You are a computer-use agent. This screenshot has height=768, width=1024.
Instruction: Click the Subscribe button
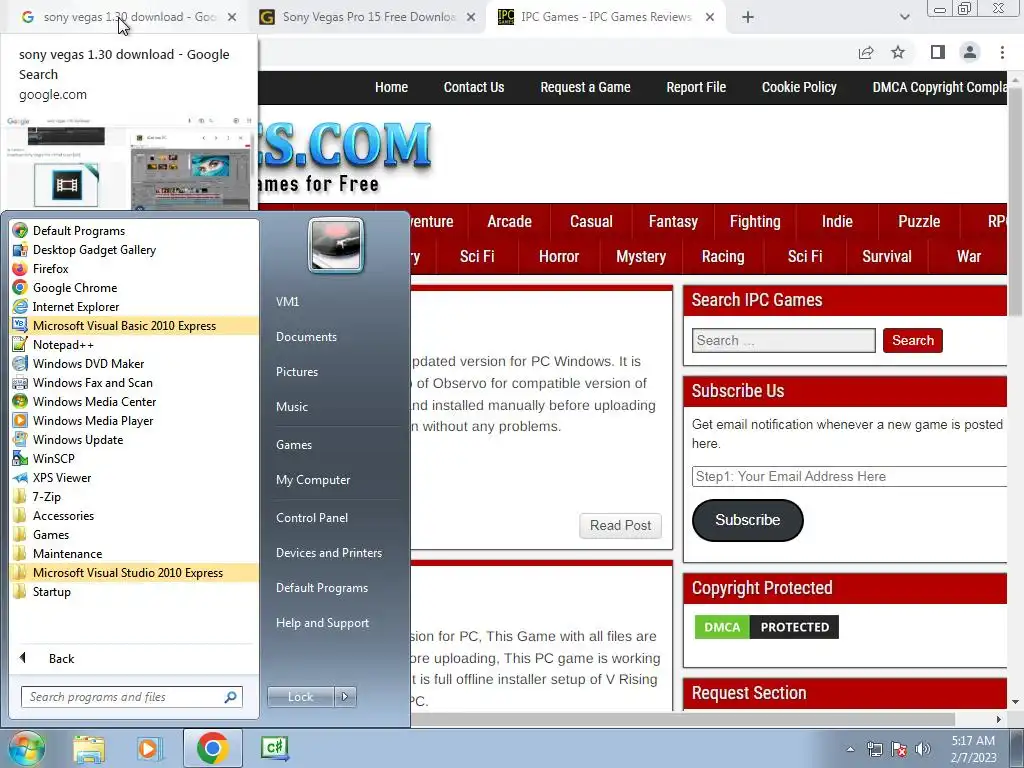pos(747,520)
